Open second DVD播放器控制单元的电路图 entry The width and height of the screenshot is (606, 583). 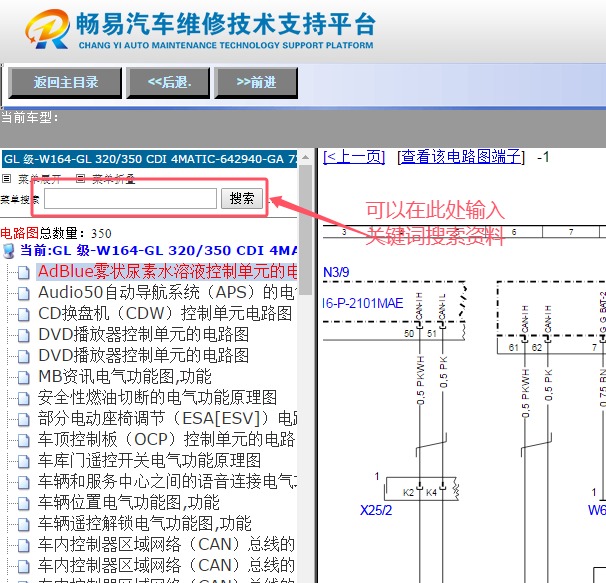[143, 355]
